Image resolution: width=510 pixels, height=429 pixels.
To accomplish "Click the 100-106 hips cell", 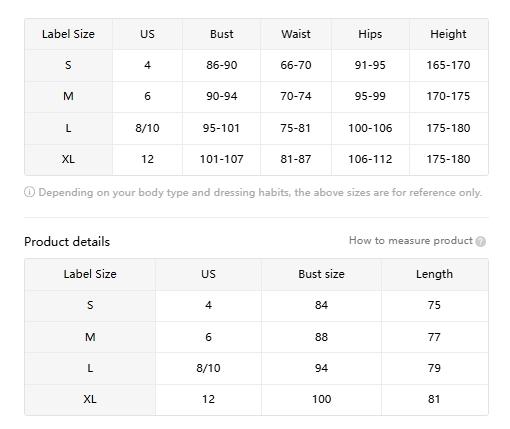I will click(370, 128).
